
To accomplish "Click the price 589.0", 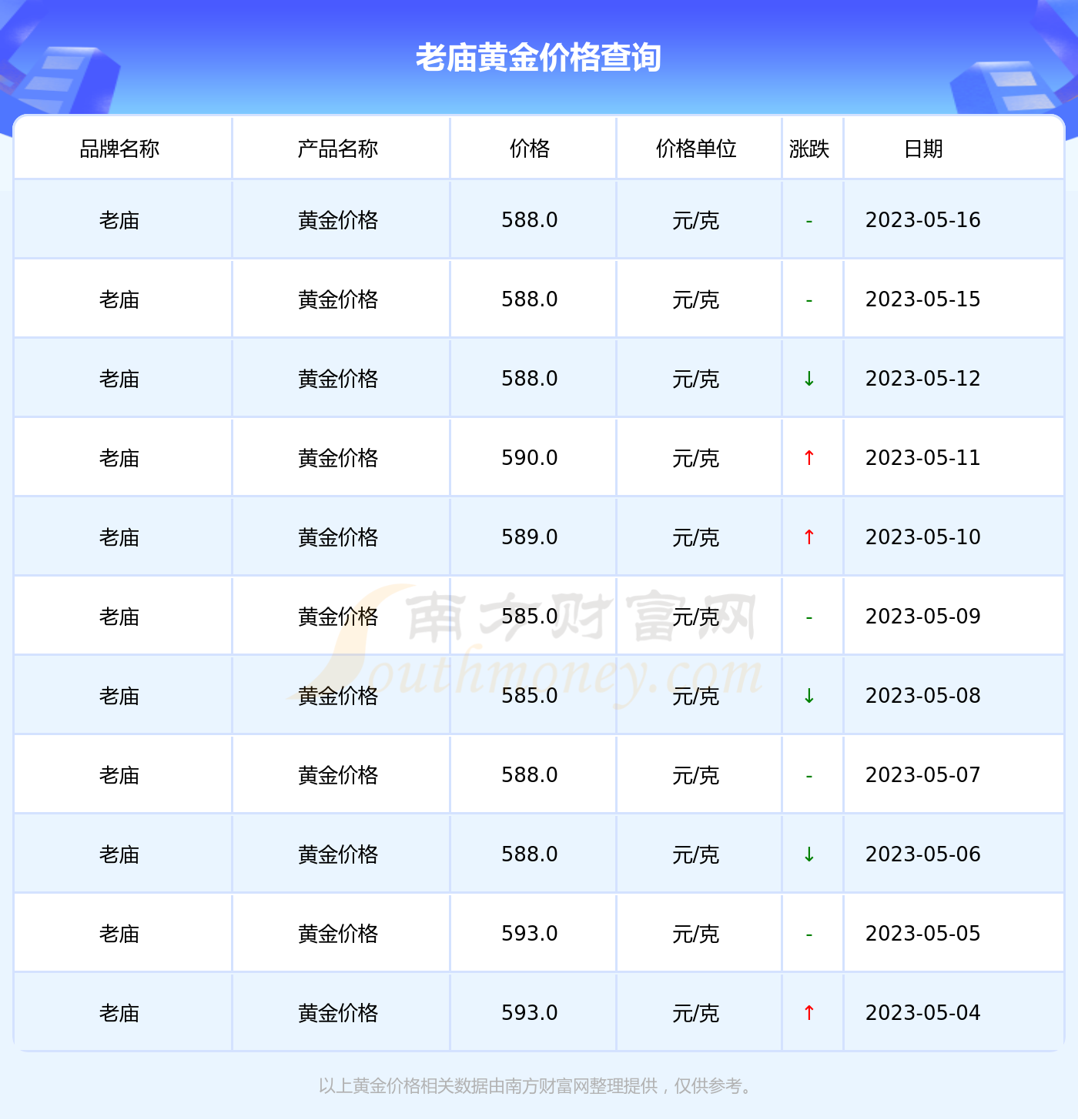I will point(530,537).
